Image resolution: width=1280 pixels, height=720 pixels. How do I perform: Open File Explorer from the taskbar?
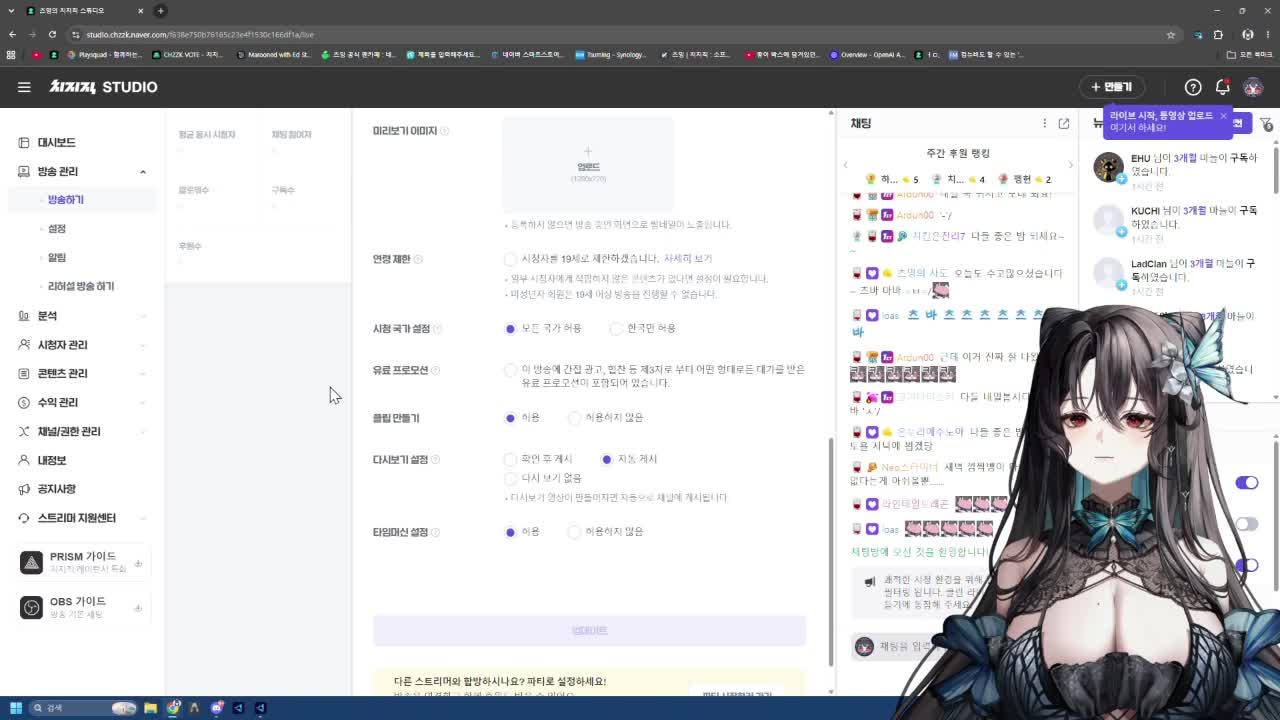tap(150, 708)
